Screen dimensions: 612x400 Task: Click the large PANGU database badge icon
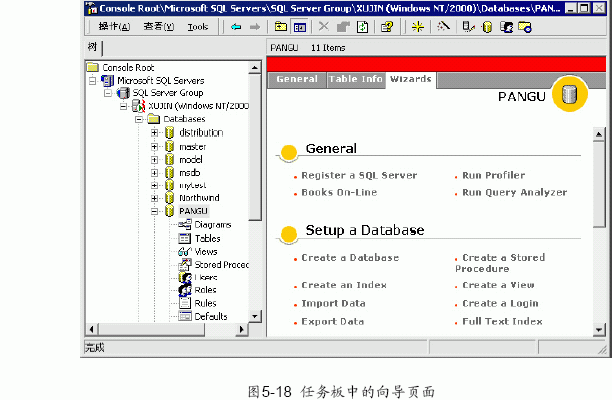tap(569, 94)
